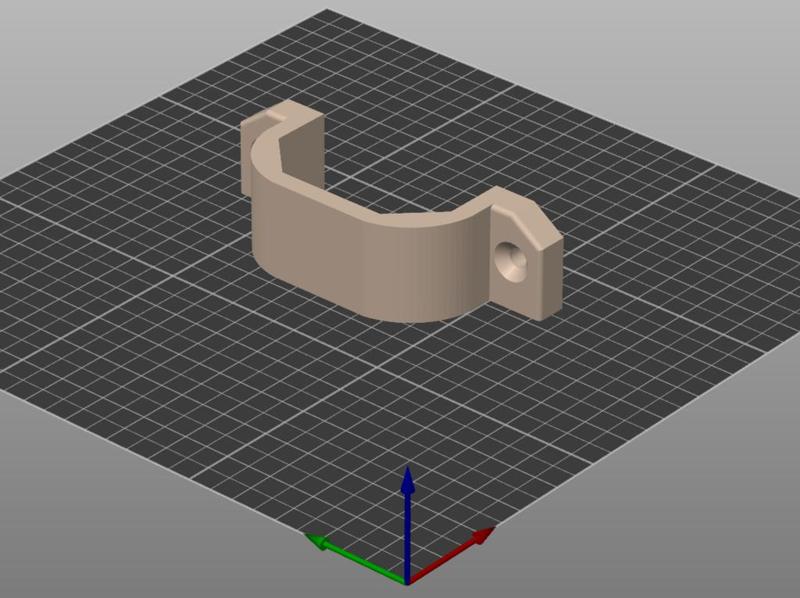Click the right mounting tab of clamp
Screen dimensions: 800x598
coord(526,254)
